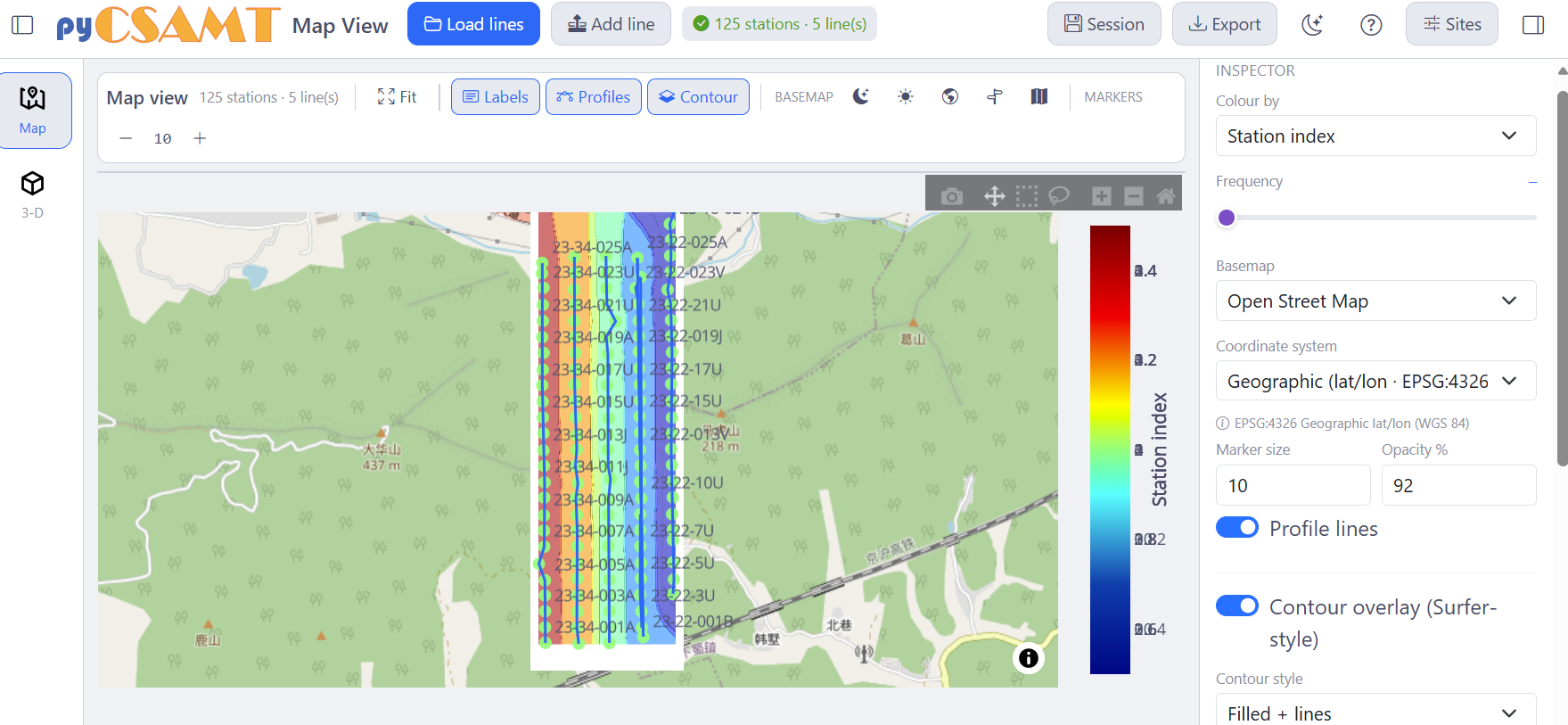Toggle Profiles display
The width and height of the screenshot is (1568, 725).
594,96
